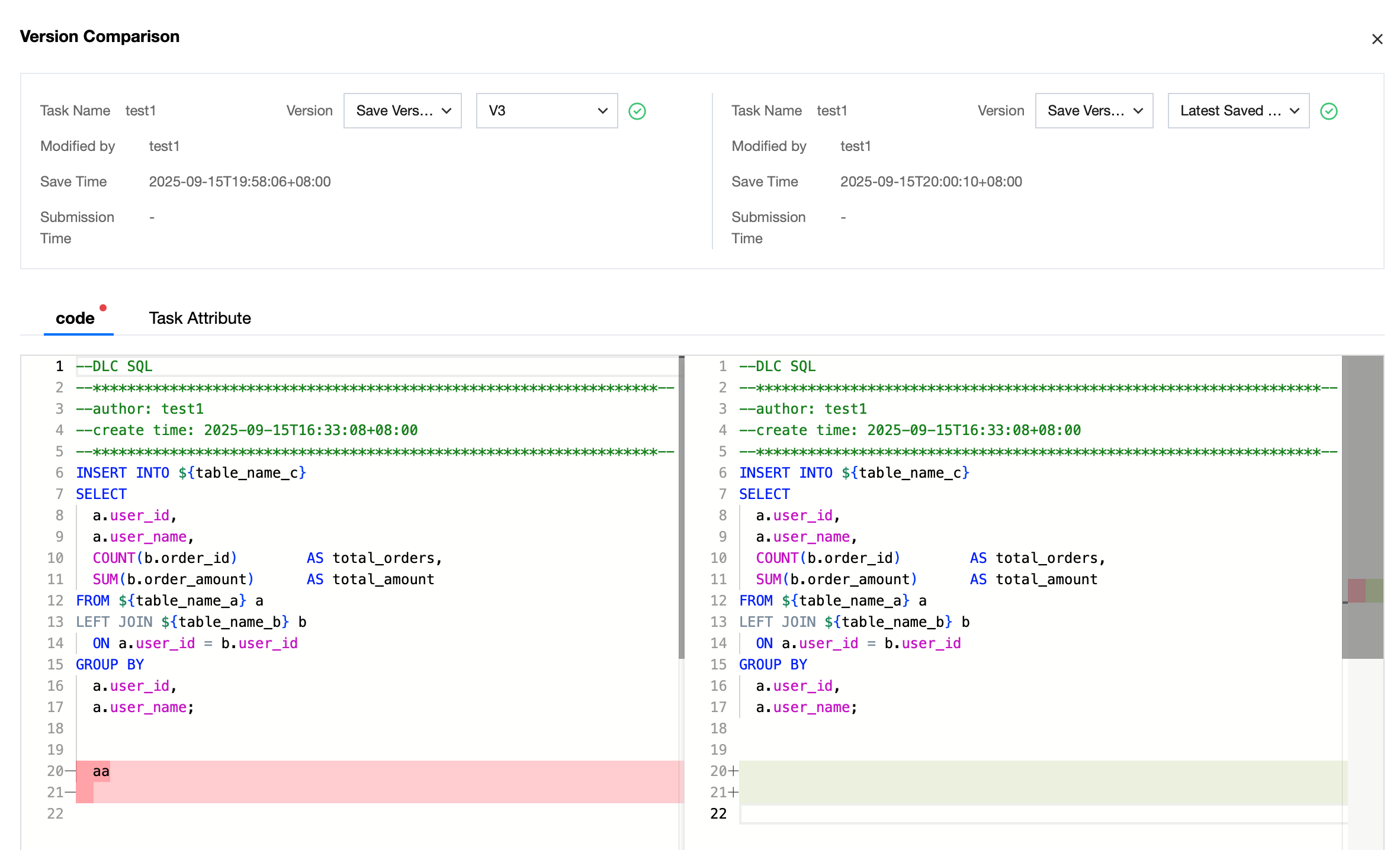
Task: Click the plus marker on right line 20
Action: (x=734, y=771)
